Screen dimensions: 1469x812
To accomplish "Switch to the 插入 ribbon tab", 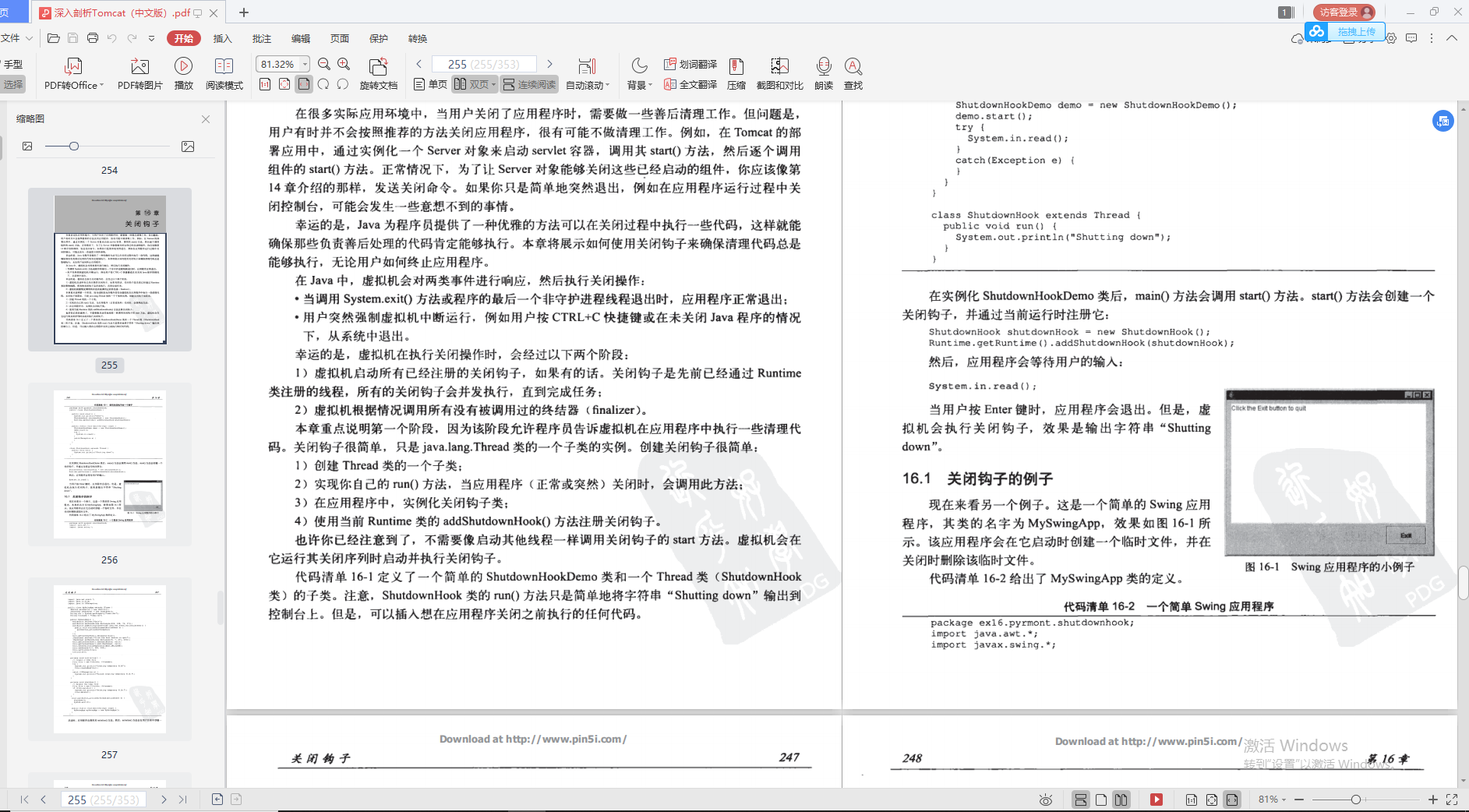I will pos(223,38).
